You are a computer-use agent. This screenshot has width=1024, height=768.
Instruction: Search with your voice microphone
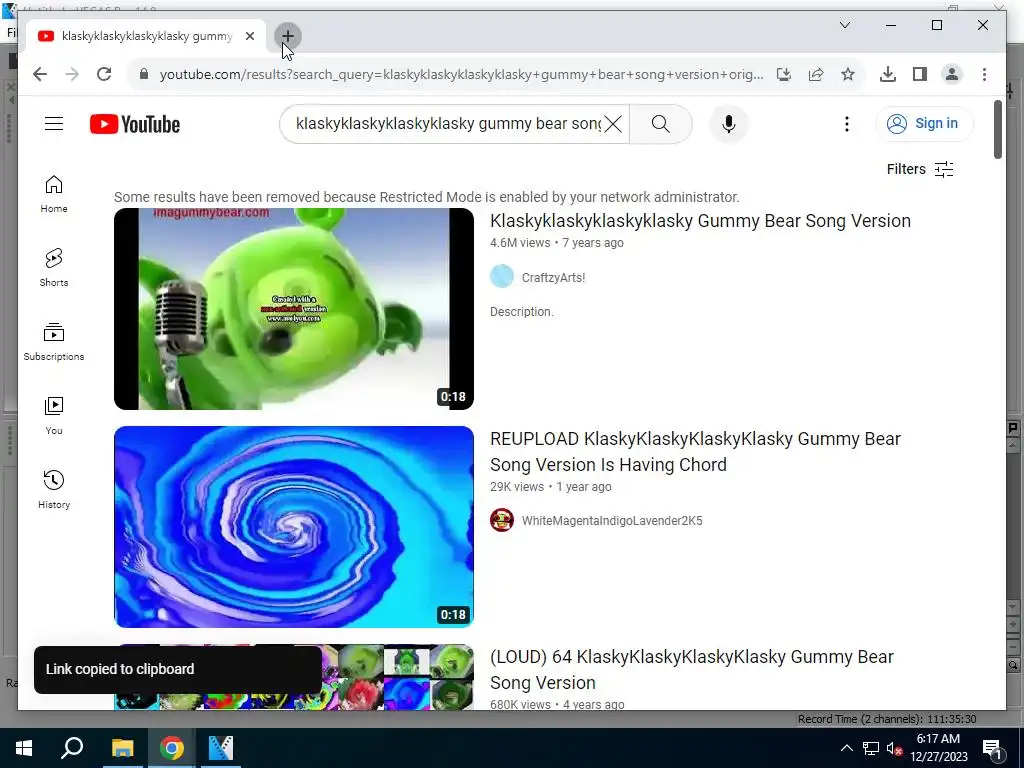tap(729, 123)
